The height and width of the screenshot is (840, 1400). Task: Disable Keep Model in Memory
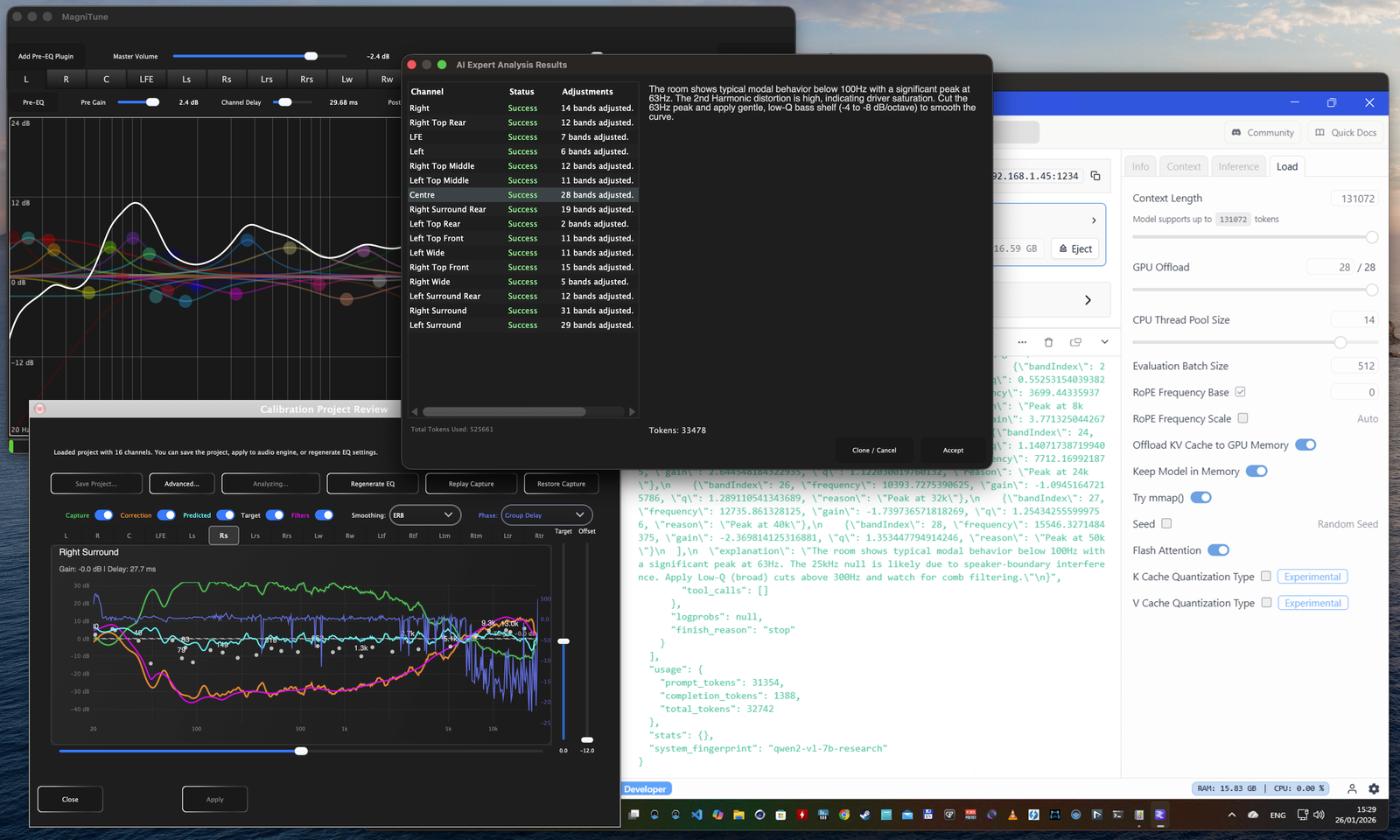point(1257,471)
